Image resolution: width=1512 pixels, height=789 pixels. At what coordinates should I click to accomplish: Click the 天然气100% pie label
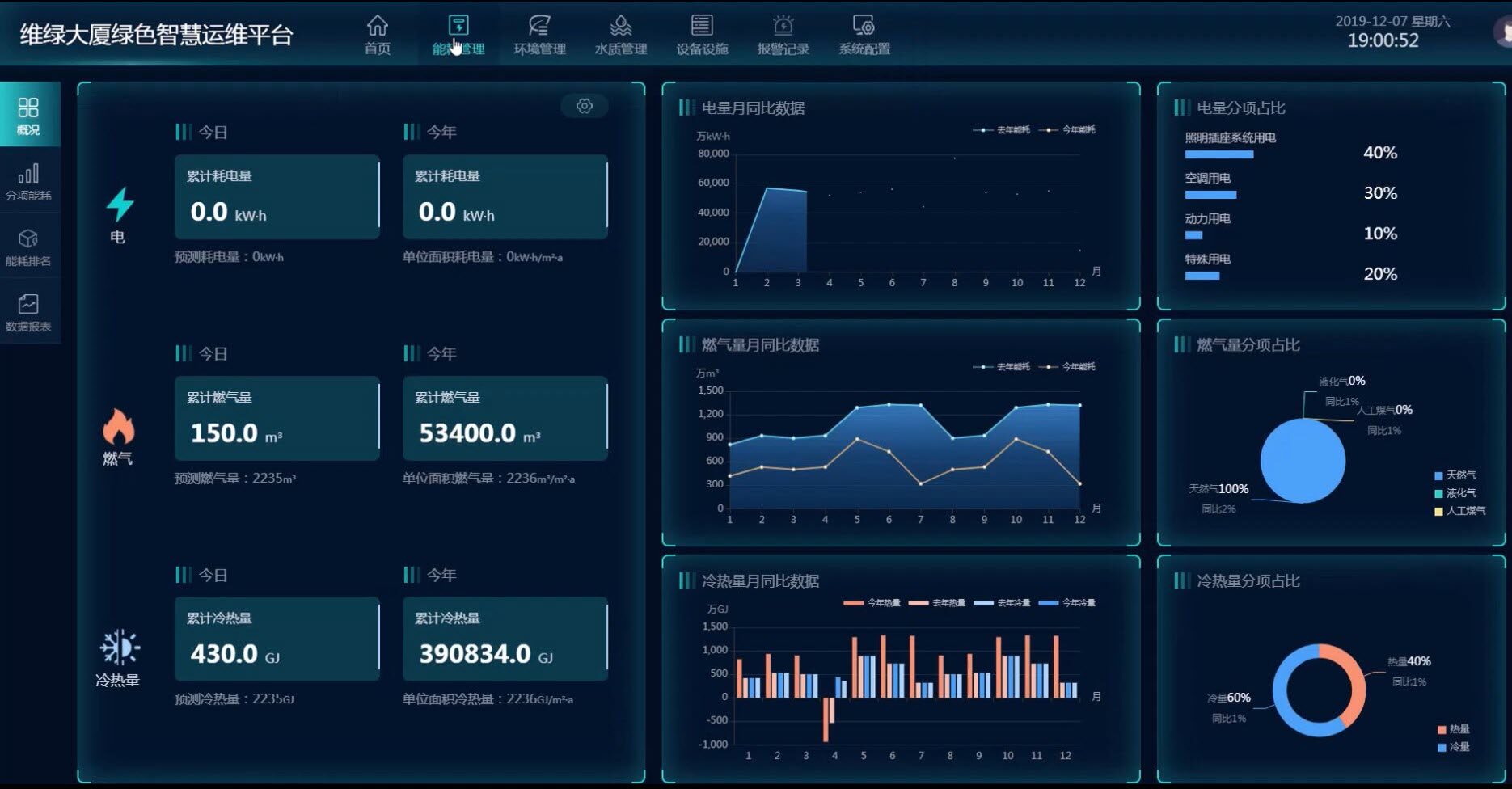[1218, 489]
